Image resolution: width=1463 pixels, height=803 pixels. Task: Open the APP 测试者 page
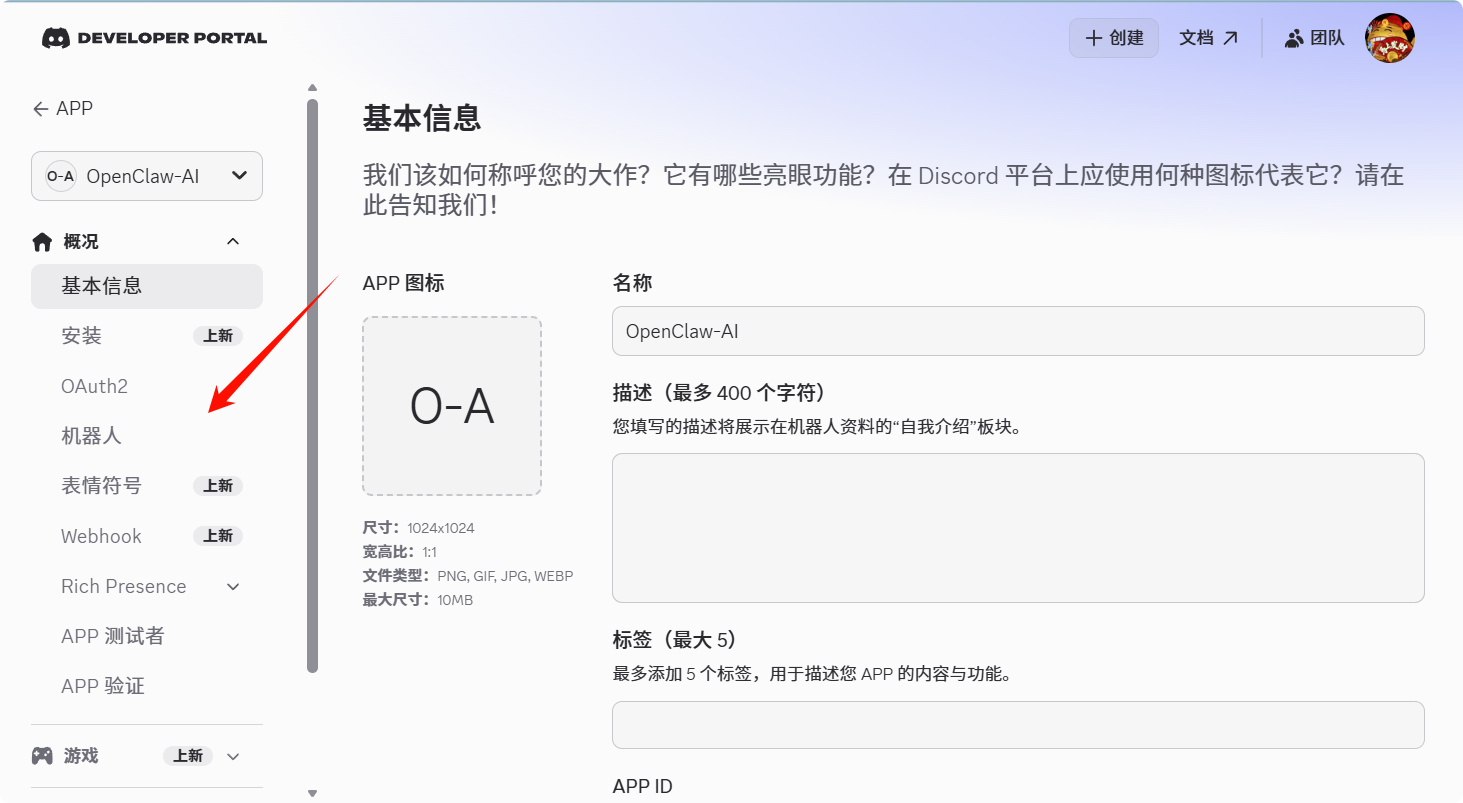coord(147,636)
